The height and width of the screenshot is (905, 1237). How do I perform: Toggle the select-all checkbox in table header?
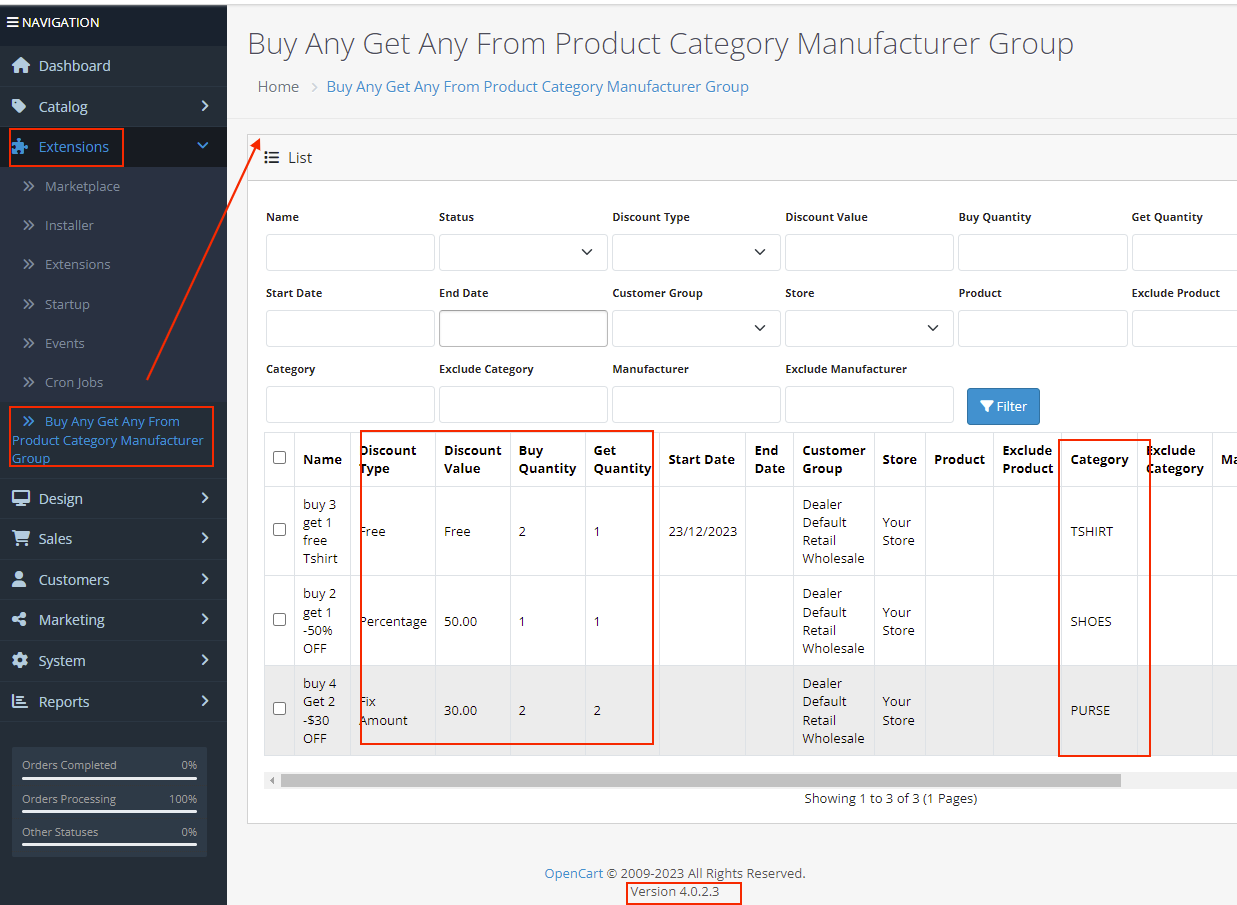click(x=280, y=458)
